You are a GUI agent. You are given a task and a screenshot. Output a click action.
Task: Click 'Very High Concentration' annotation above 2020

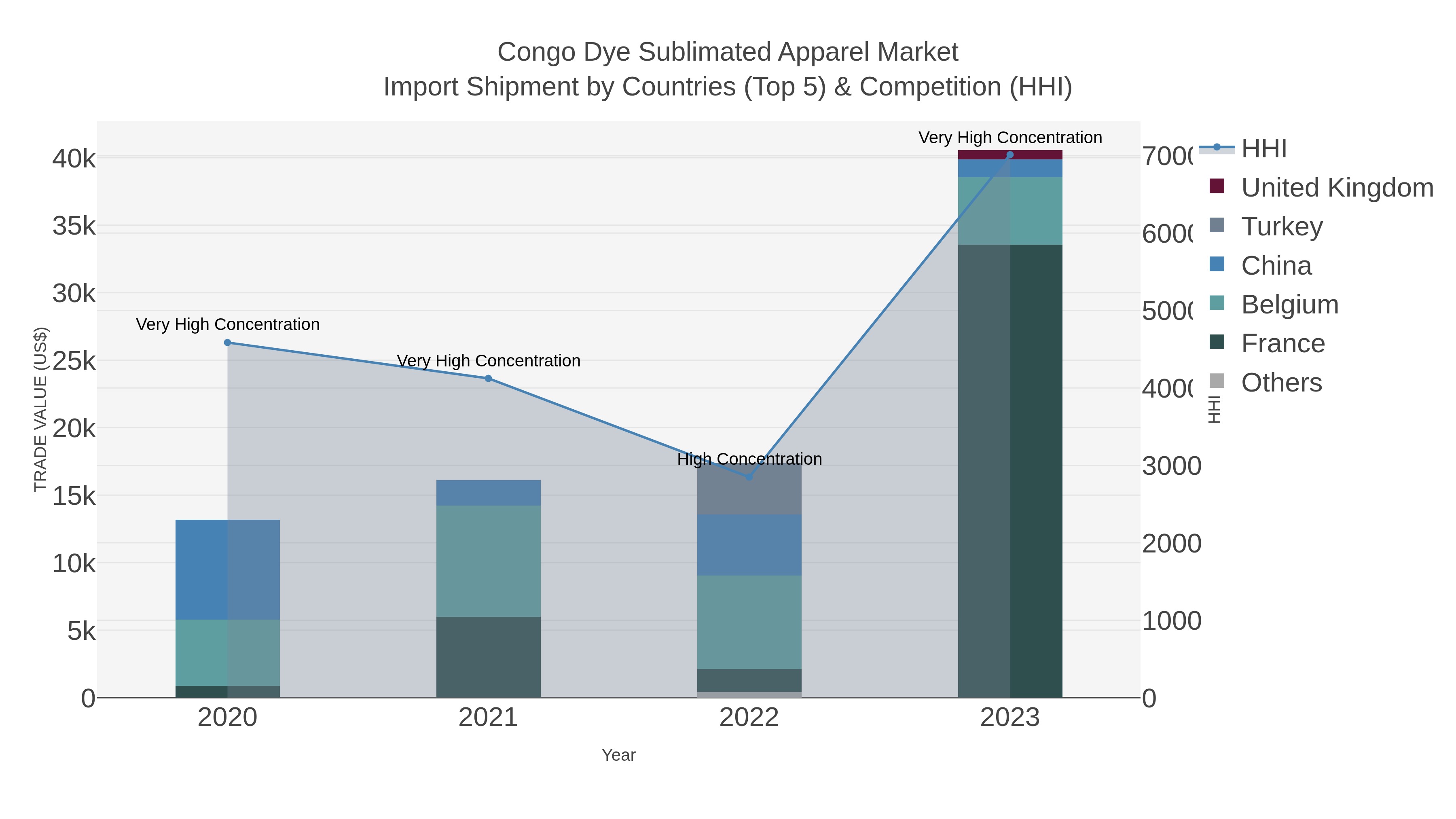coord(228,324)
